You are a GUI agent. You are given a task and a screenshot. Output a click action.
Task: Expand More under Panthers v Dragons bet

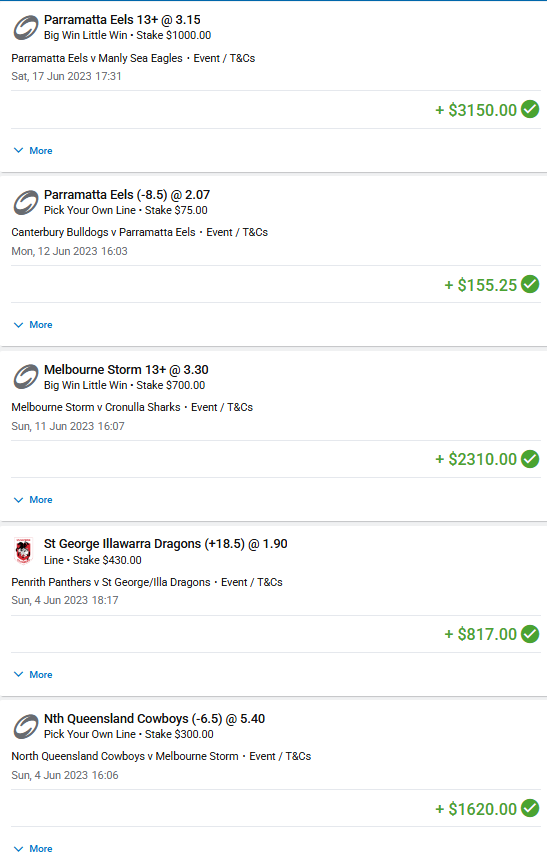(33, 674)
